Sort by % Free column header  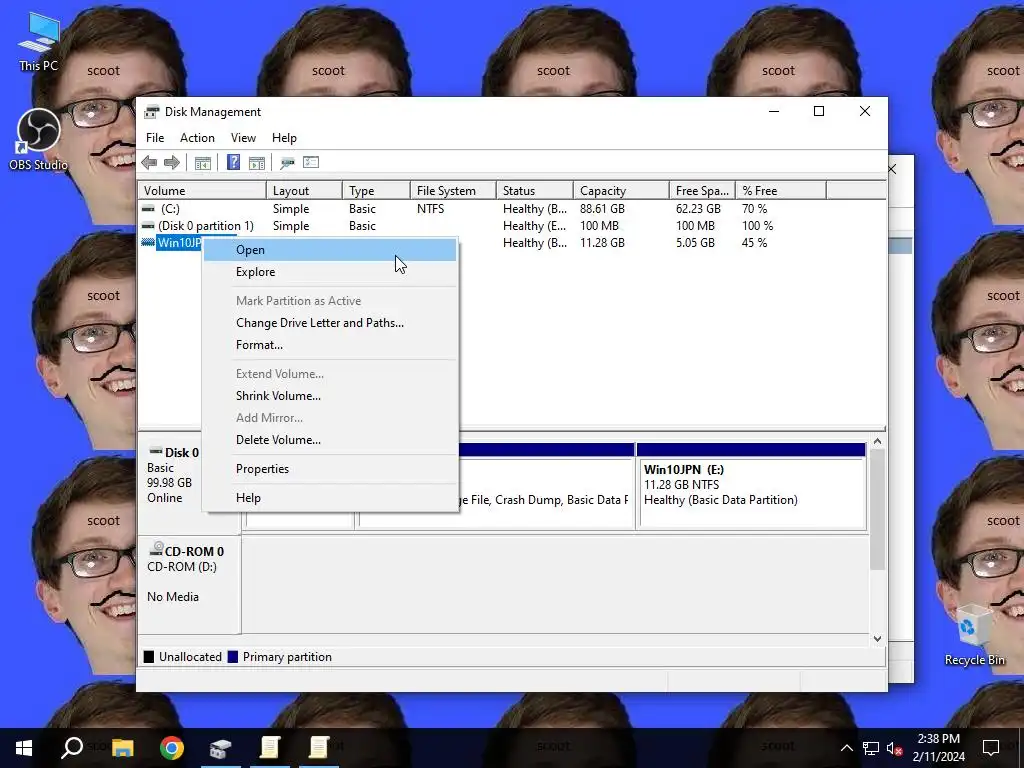pyautogui.click(x=780, y=191)
